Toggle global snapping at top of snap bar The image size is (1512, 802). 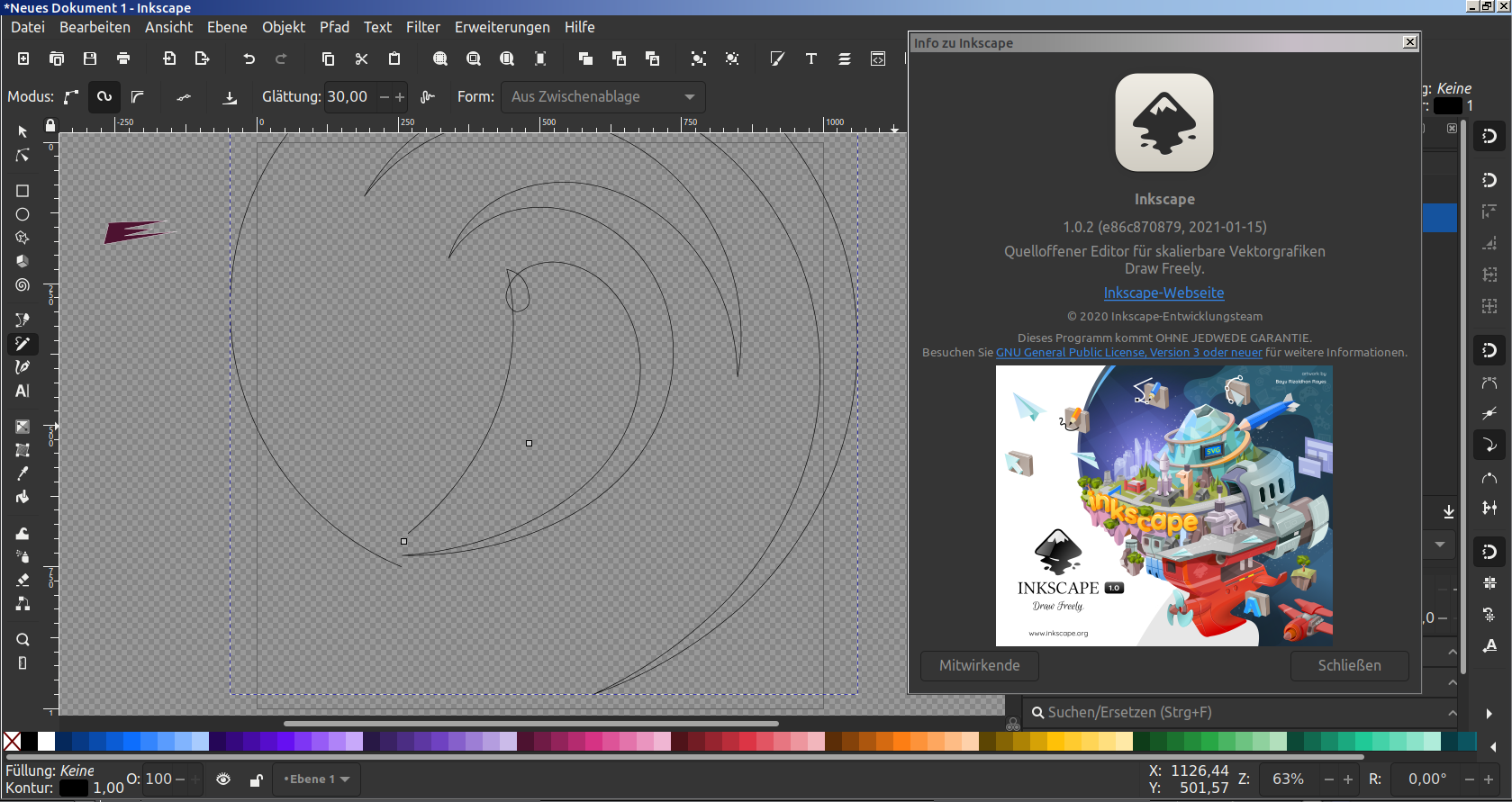1489,136
